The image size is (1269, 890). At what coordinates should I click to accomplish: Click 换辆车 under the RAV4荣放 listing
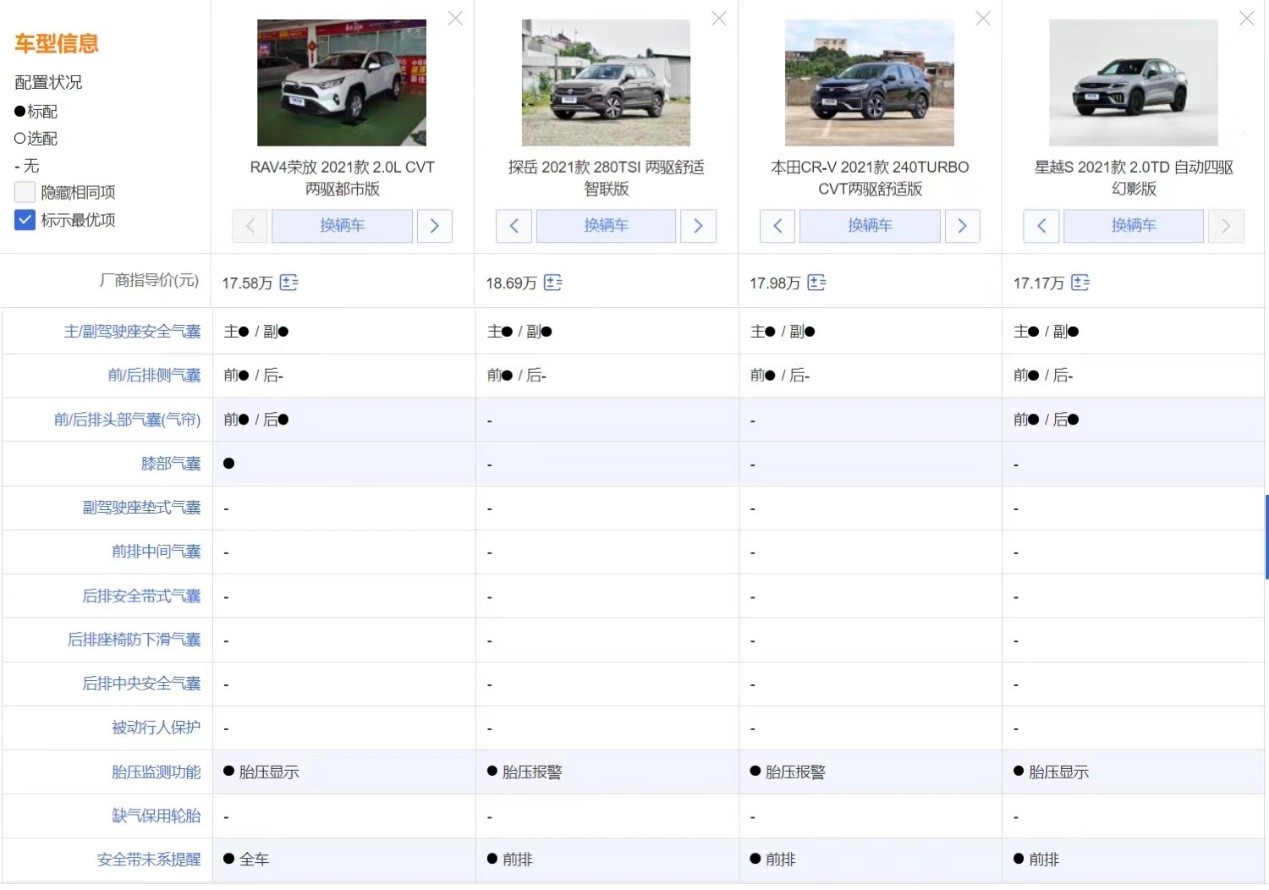342,226
